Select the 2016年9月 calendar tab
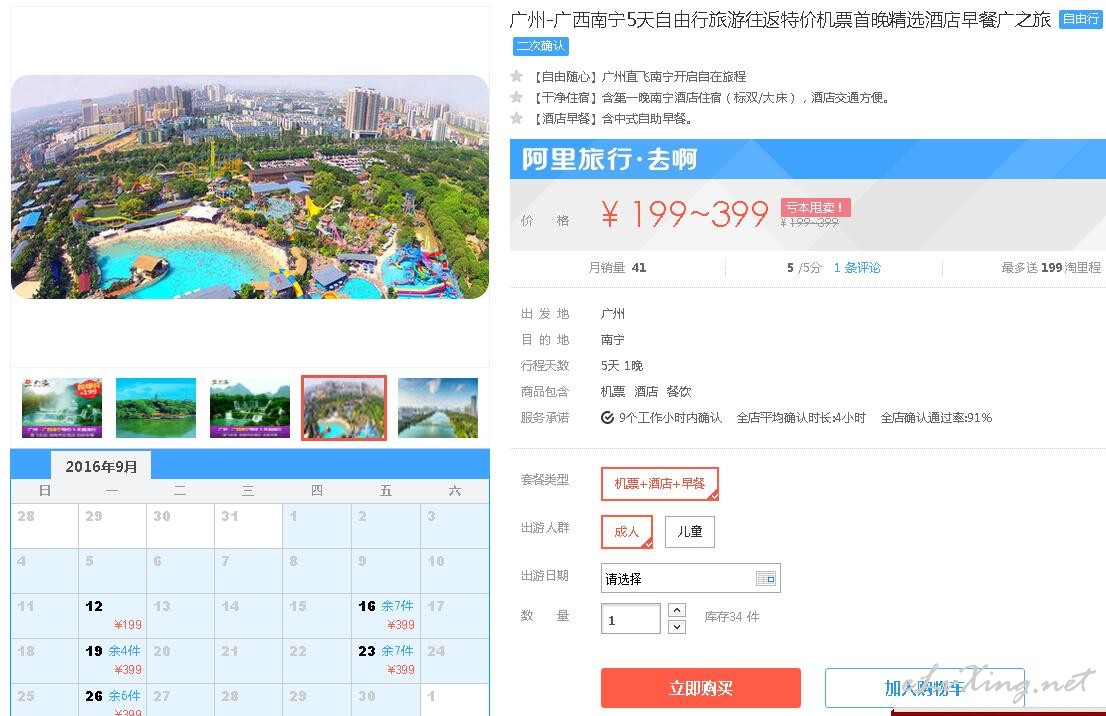The image size is (1106, 716). click(x=101, y=466)
